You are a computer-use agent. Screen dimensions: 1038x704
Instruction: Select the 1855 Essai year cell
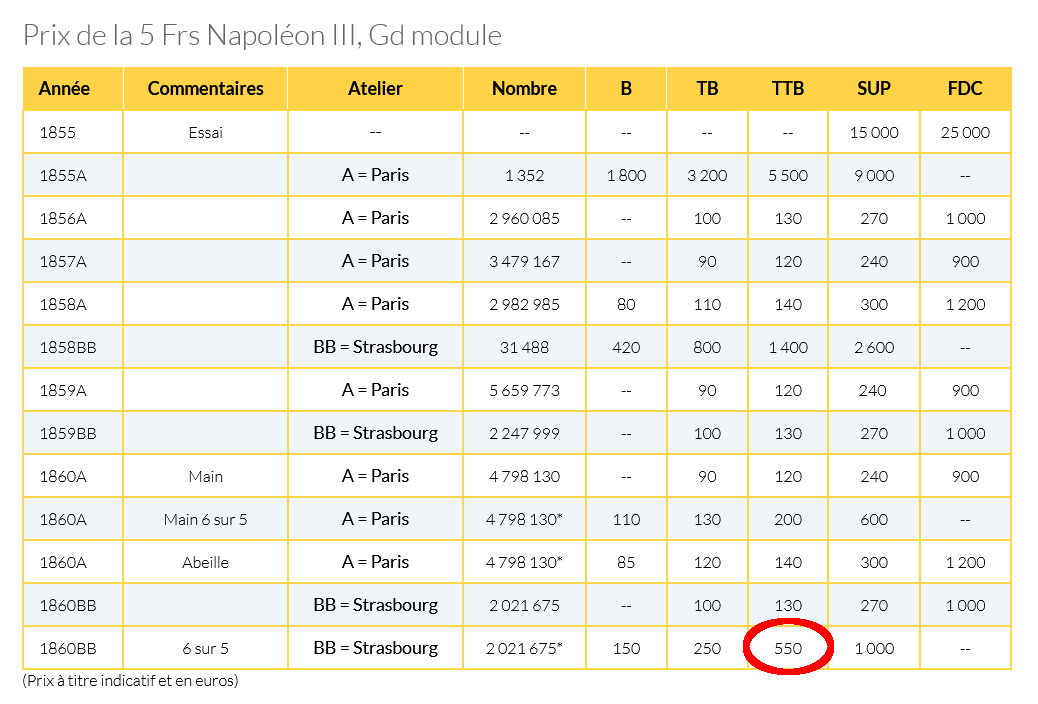[x=58, y=132]
